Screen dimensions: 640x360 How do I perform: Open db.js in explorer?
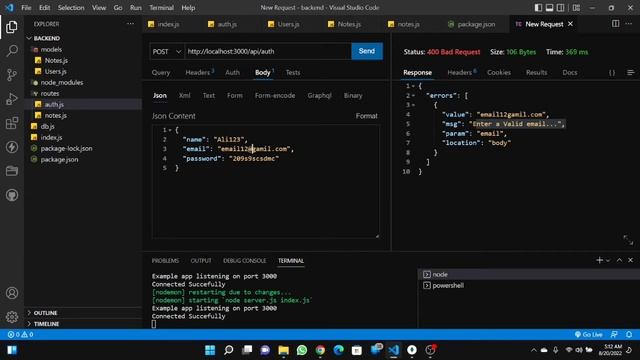click(83, 127)
